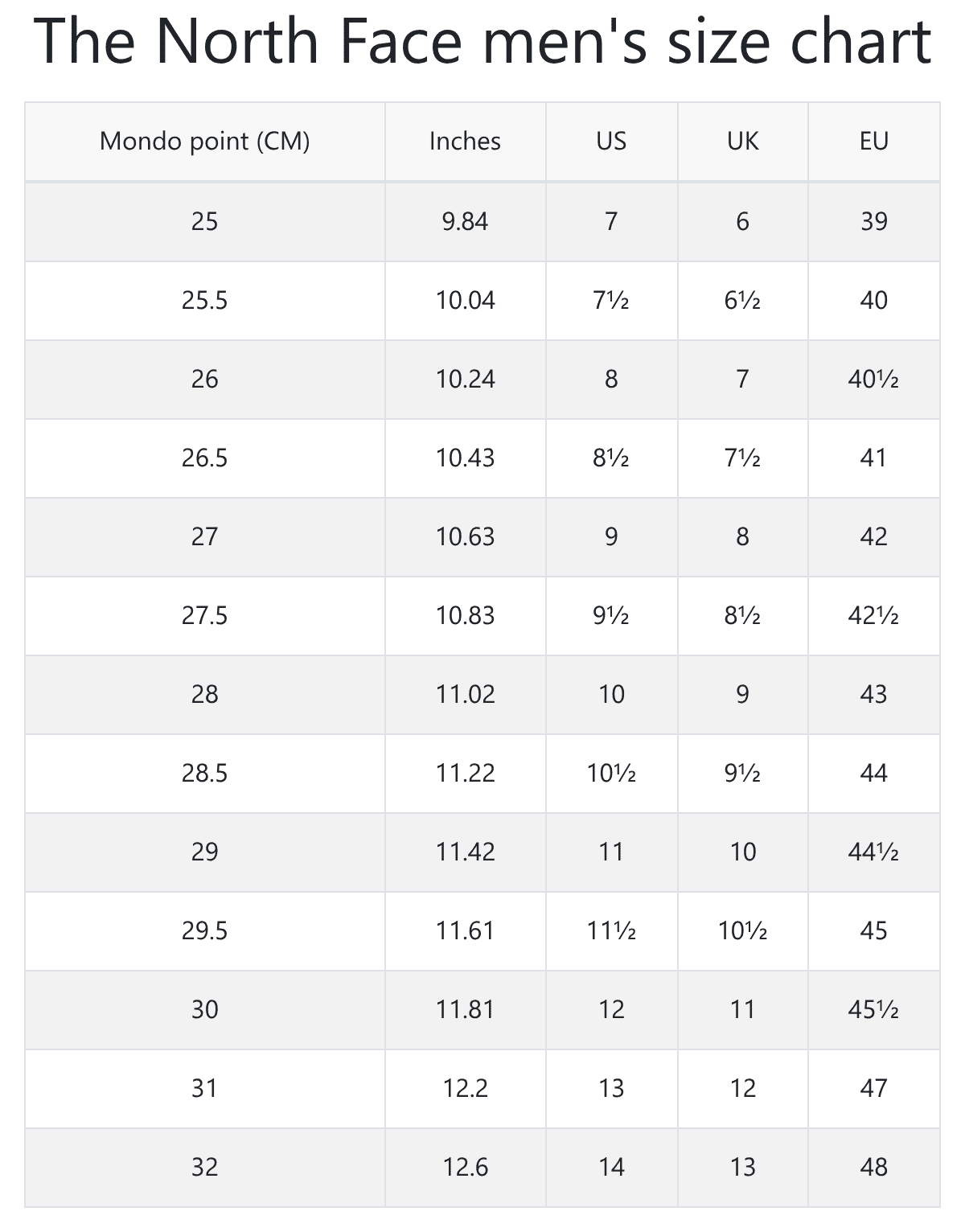This screenshot has height=1232, width=965.
Task: Click the EU size 39 cell
Action: tap(873, 221)
